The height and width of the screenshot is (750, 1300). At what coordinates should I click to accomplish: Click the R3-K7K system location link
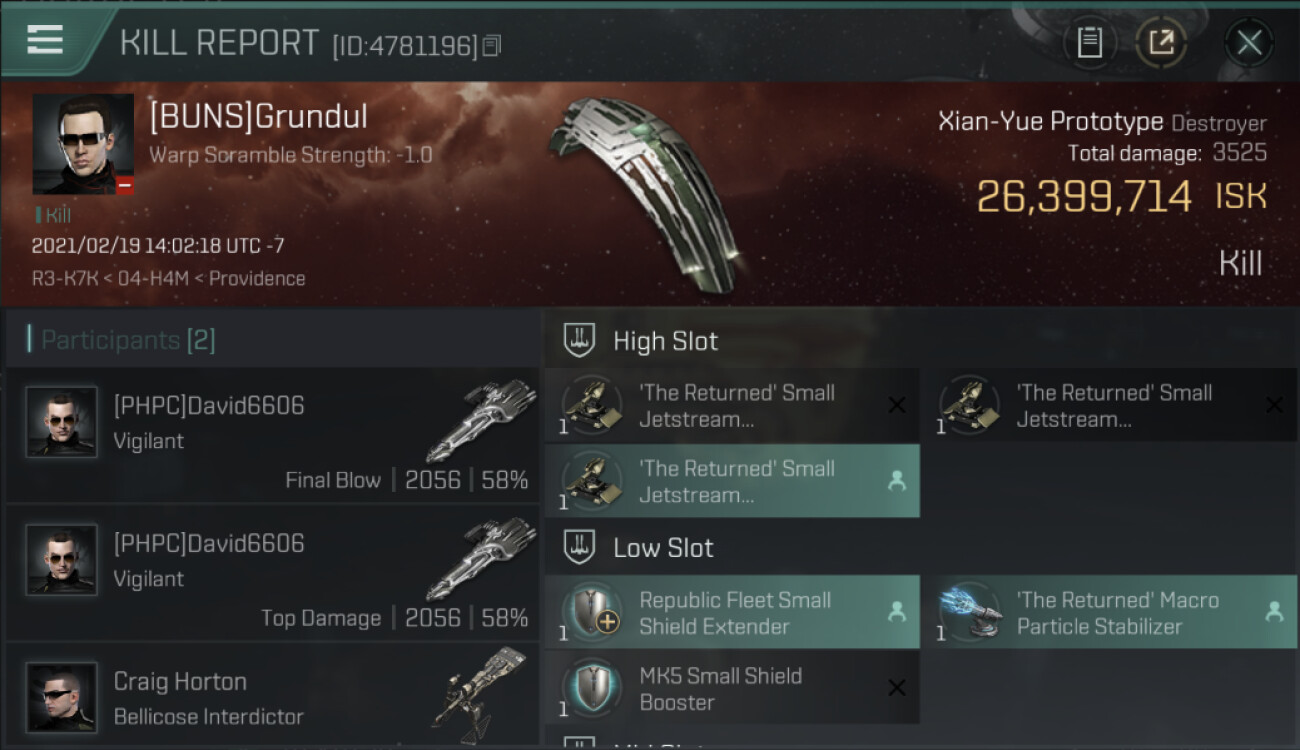66,278
